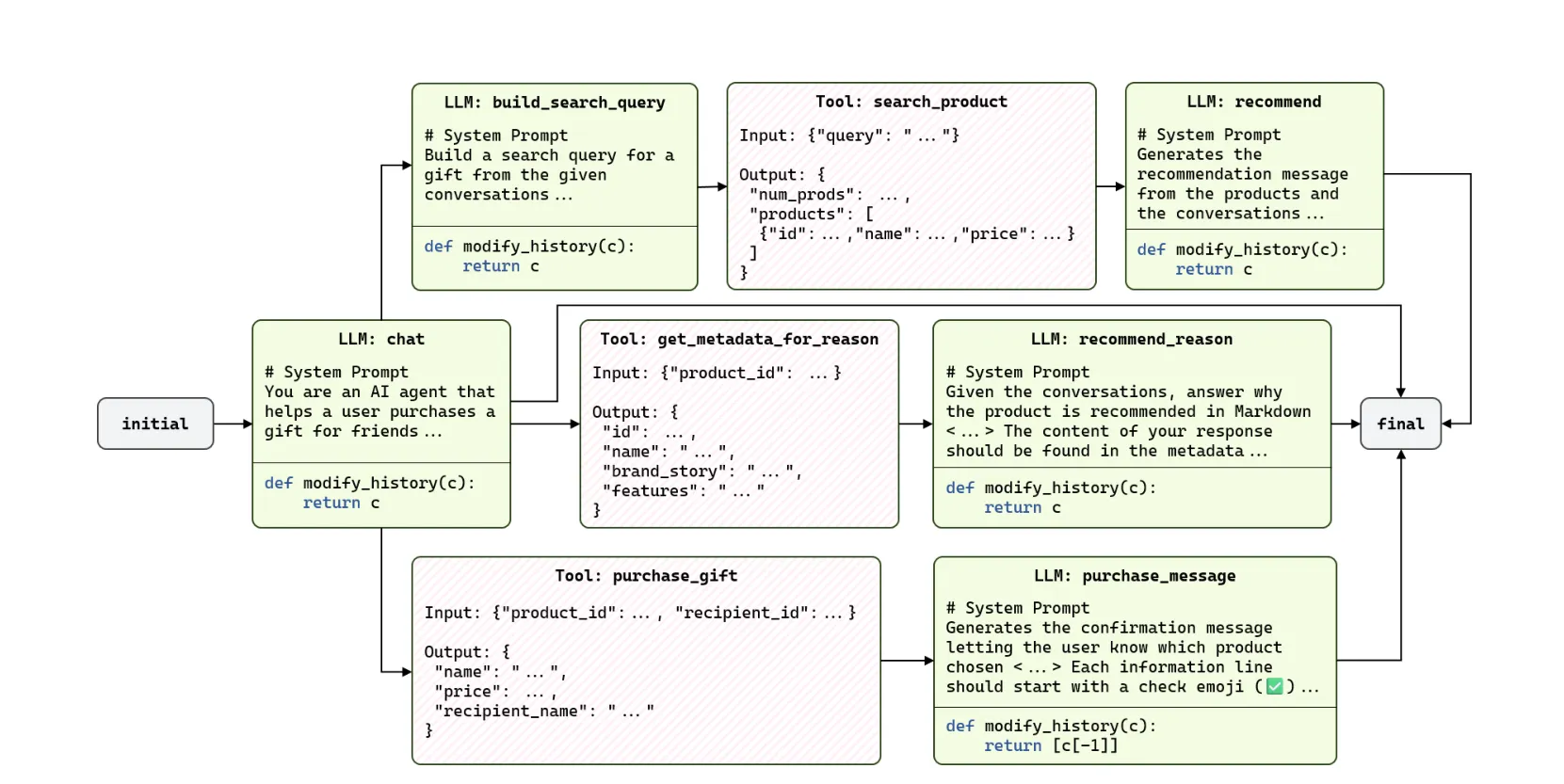Click the Tool: purchase_gift header
The image size is (1564, 784).
[x=646, y=576]
